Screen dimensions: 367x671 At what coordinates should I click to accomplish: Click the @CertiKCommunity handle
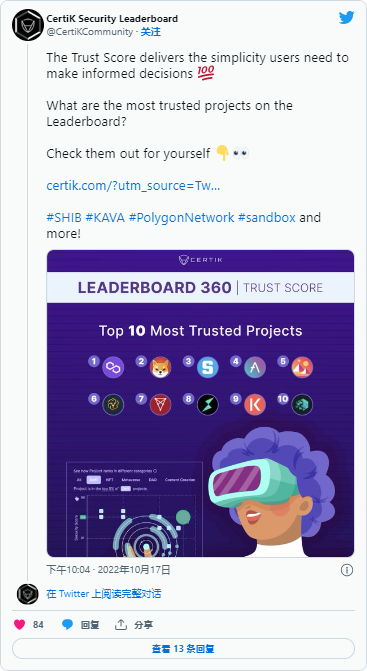89,32
